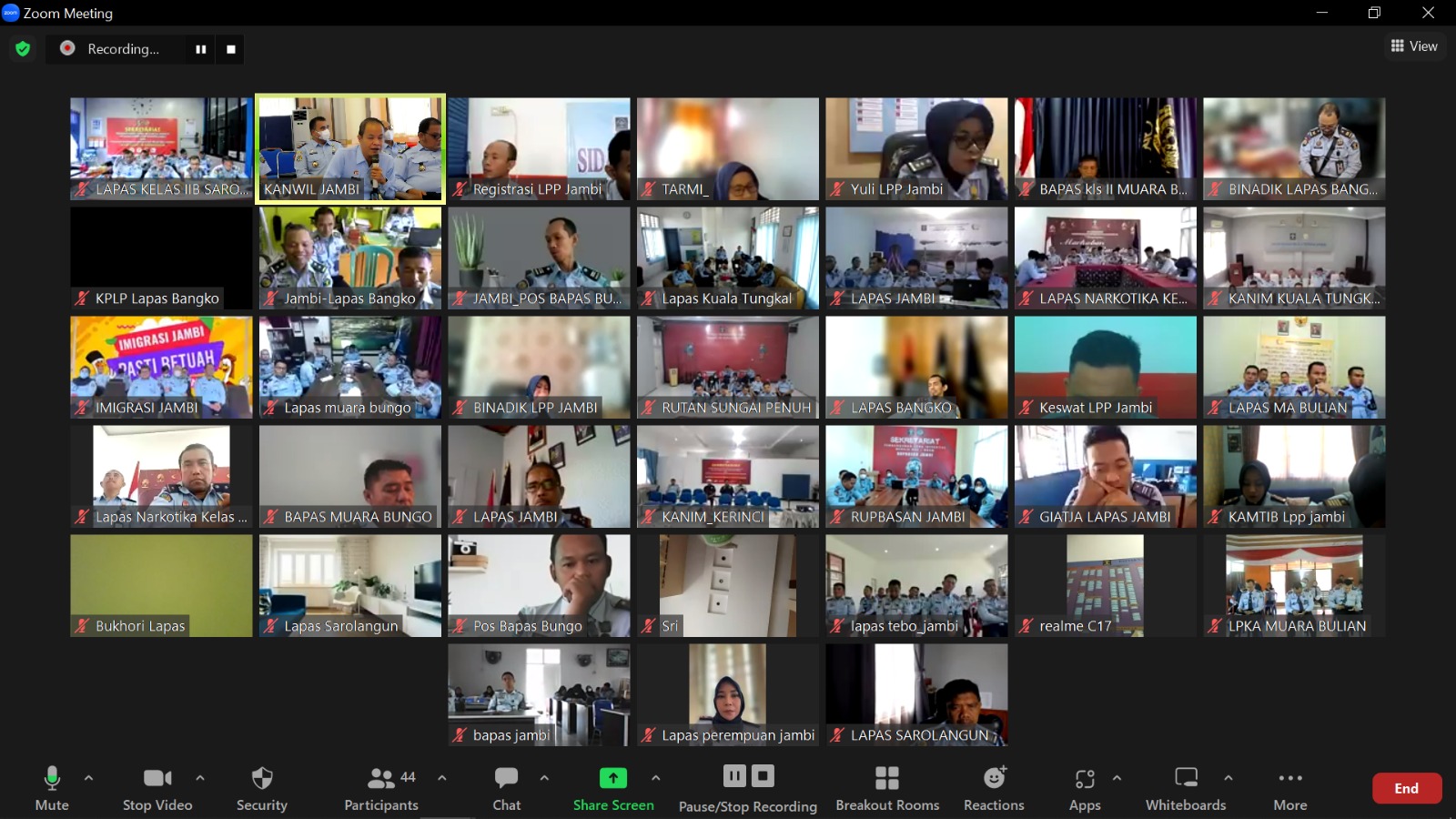The width and height of the screenshot is (1456, 819).
Task: Click the red End meeting button
Action: tap(1406, 788)
